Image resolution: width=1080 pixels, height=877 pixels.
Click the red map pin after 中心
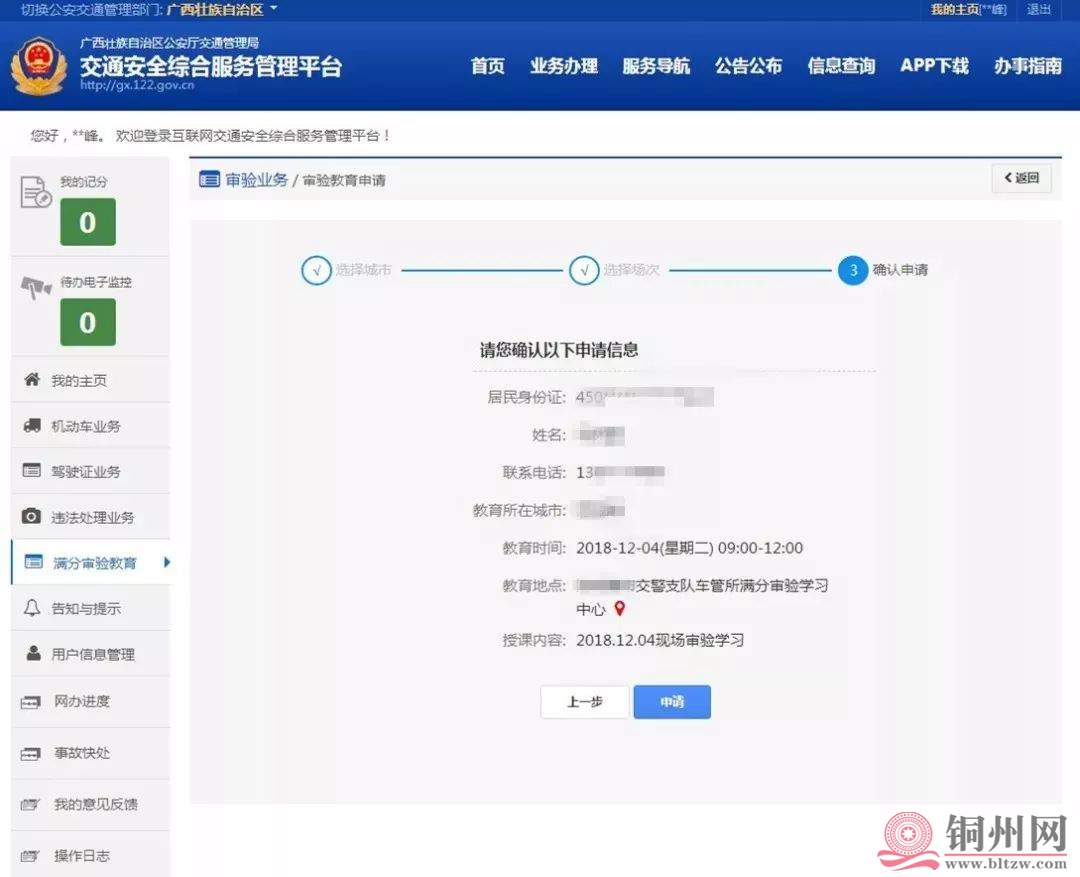tap(619, 608)
